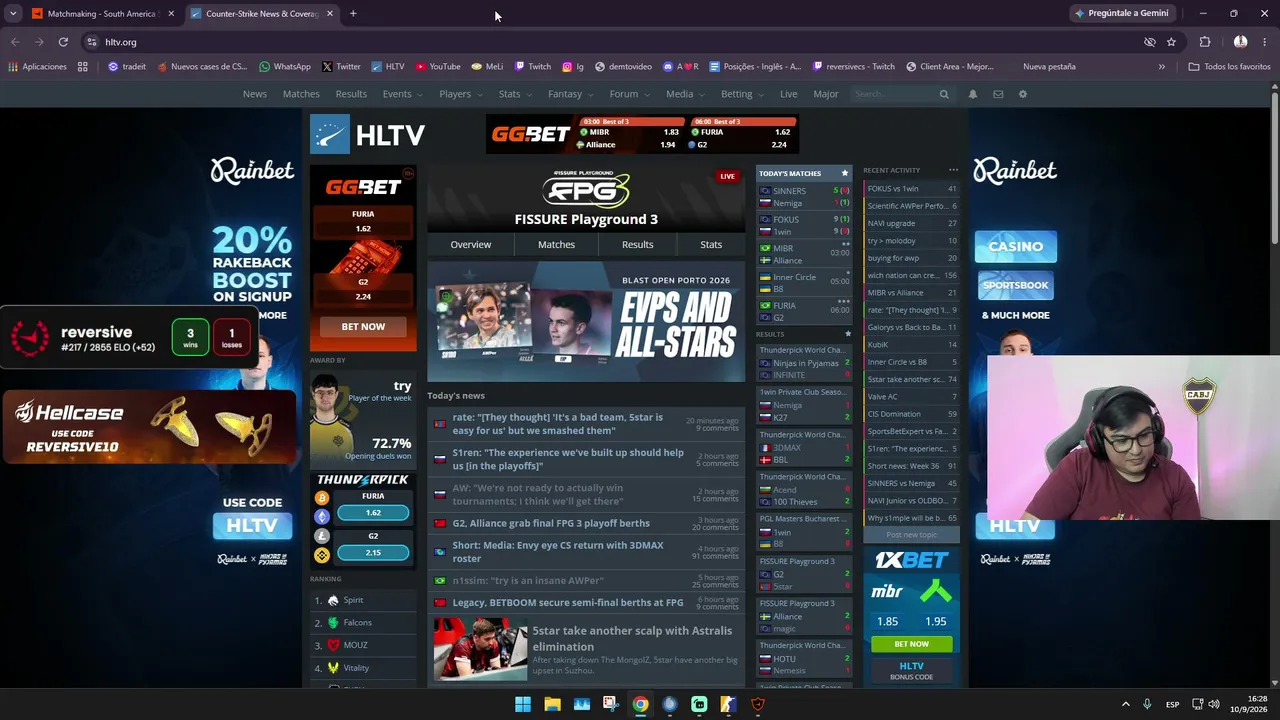This screenshot has width=1280, height=720.
Task: Open the Chrome tab search dropdown arrow
Action: coord(13,14)
